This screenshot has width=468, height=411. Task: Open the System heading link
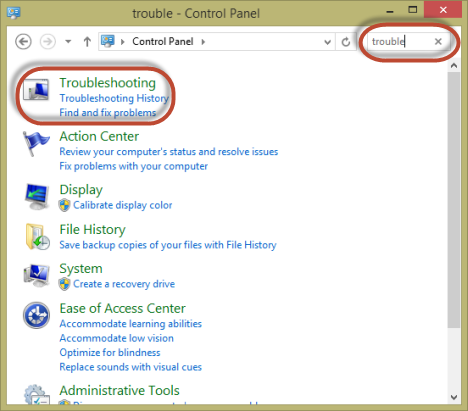coord(81,269)
